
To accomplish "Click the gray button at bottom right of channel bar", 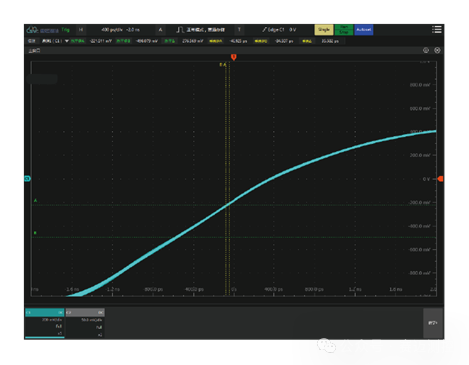I will coord(433,323).
